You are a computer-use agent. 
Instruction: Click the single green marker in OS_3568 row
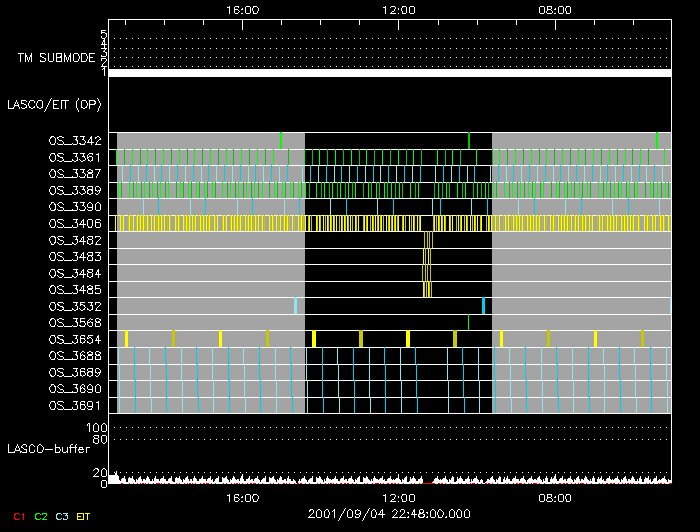(x=468, y=322)
